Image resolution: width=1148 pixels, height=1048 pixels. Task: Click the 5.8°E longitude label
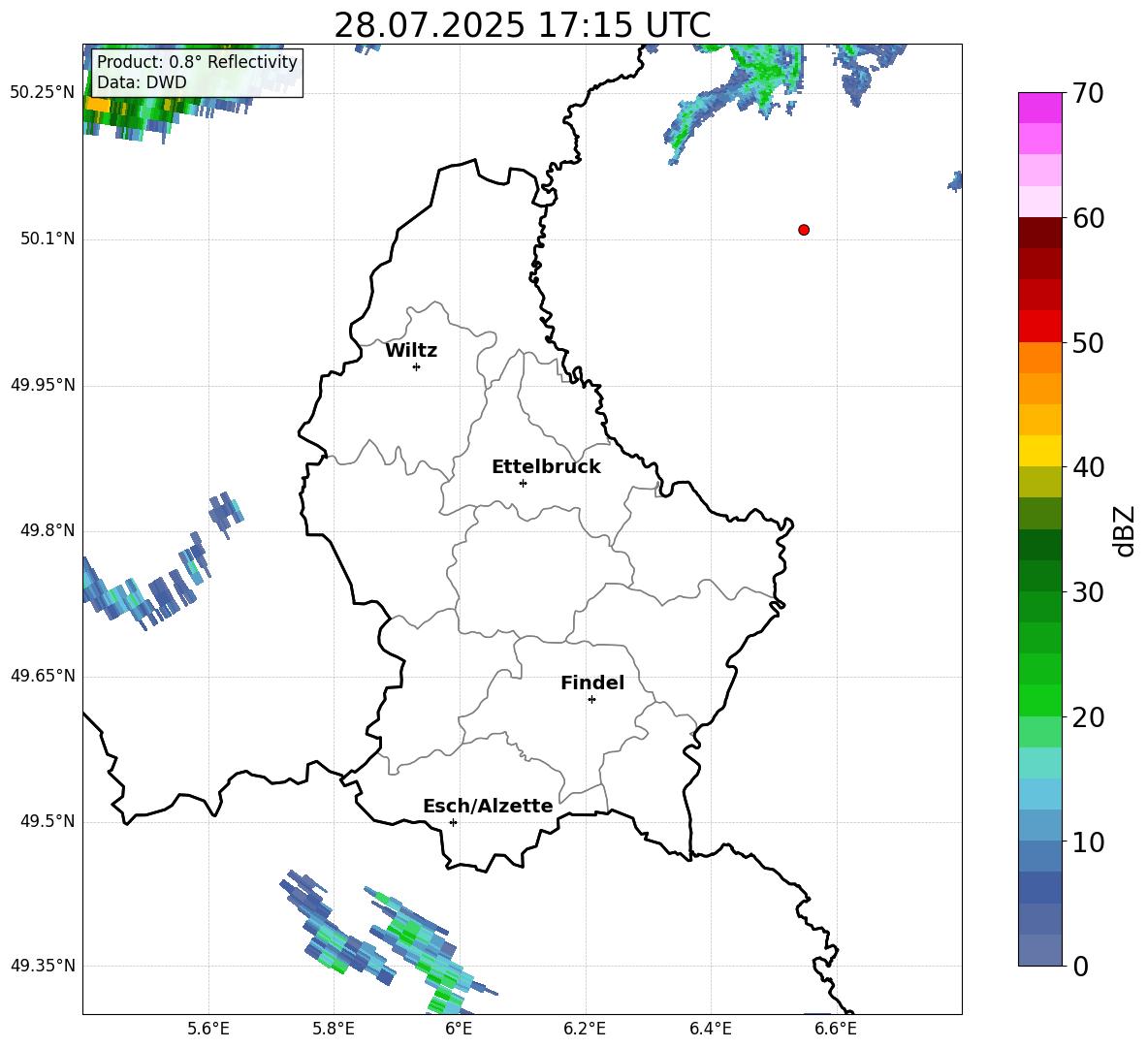[x=334, y=1029]
